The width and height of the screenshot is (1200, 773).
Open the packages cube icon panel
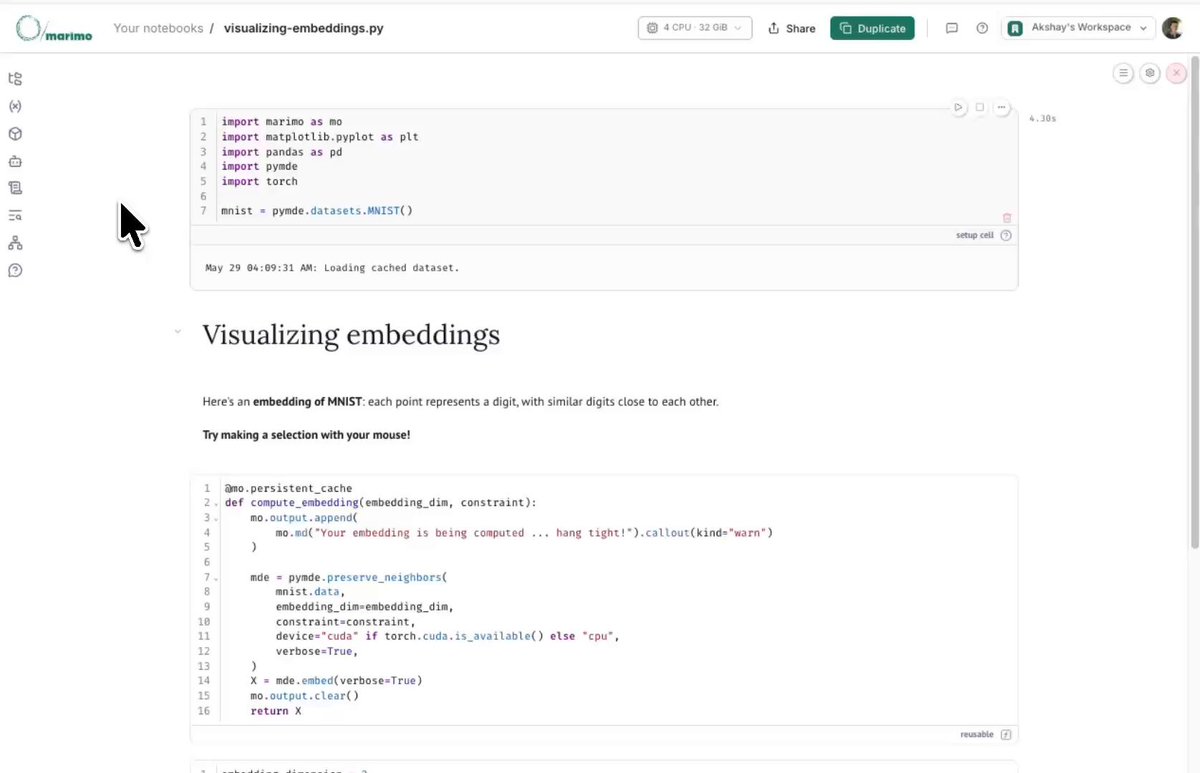(x=15, y=133)
